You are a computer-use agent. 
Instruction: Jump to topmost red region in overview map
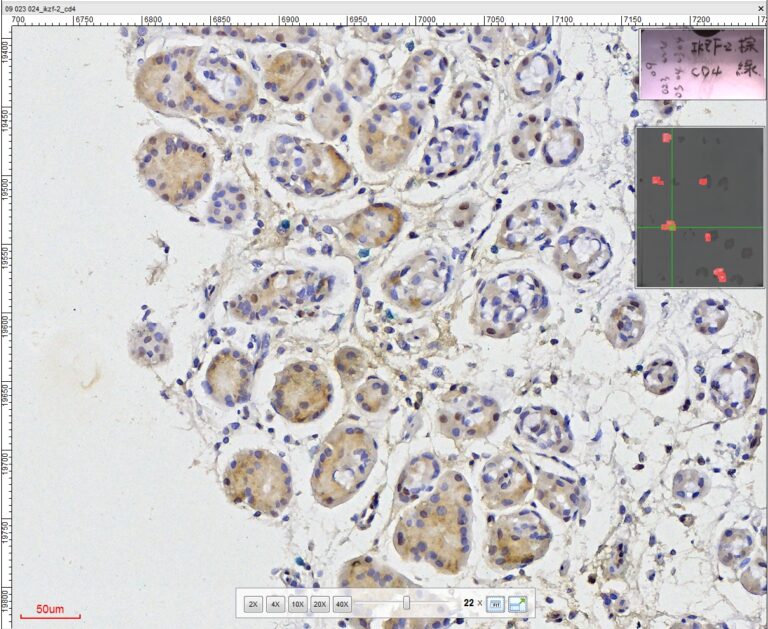click(x=667, y=138)
